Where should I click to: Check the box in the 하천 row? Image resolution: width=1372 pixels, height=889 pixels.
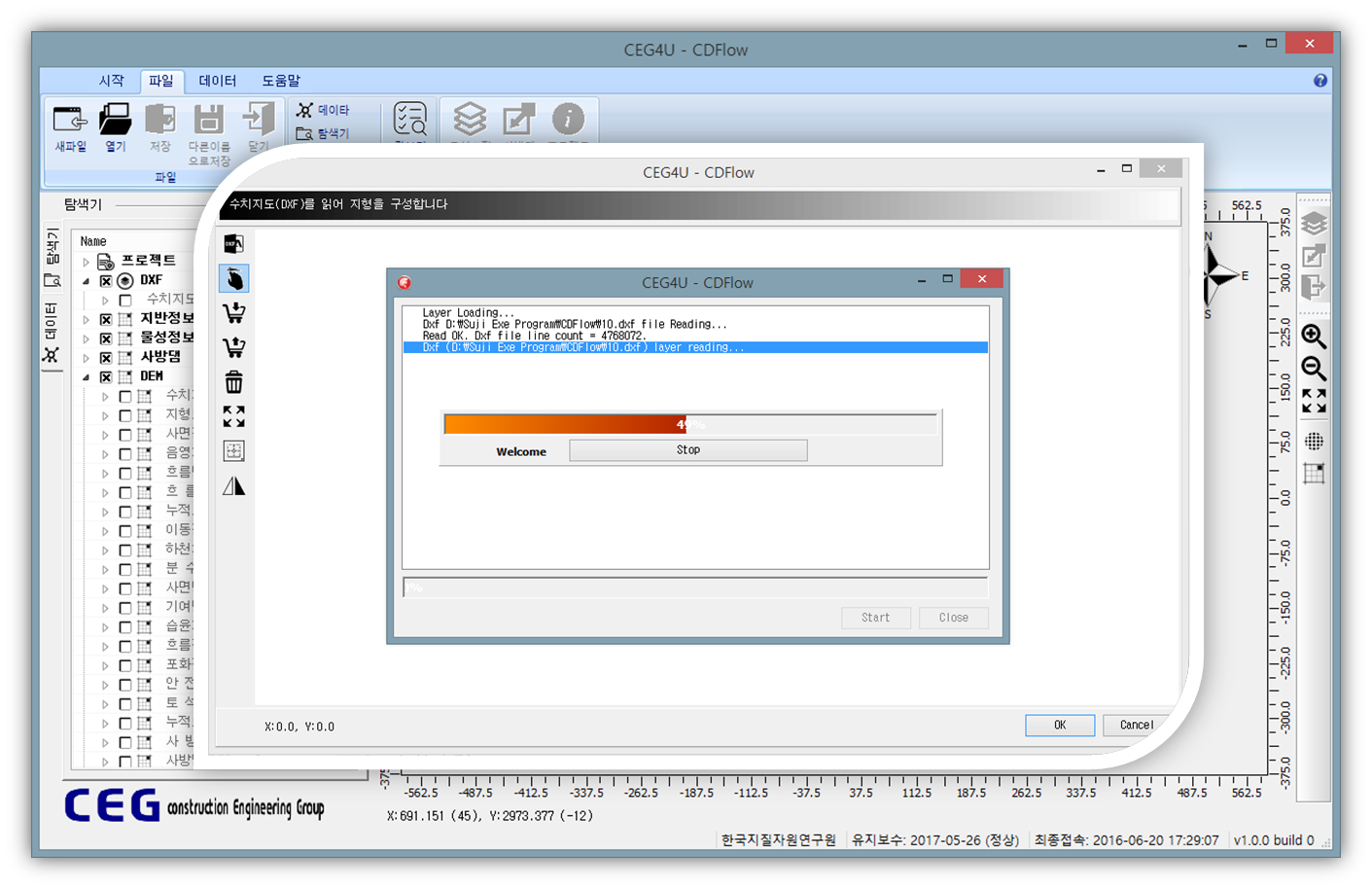(125, 551)
